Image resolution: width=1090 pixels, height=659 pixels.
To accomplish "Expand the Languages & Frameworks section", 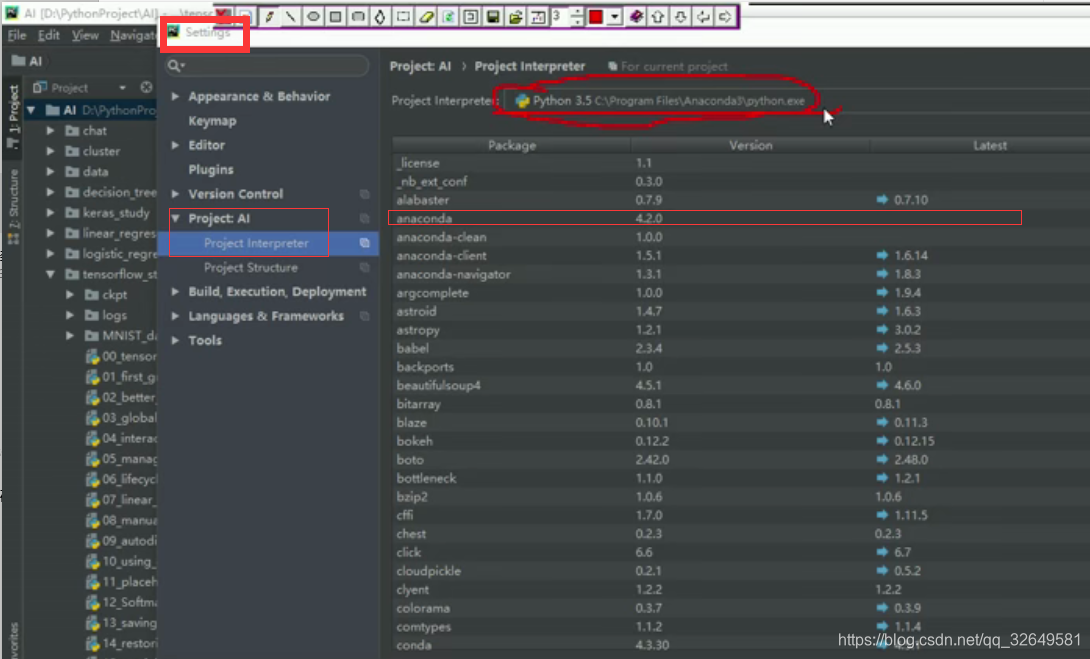I will 175,316.
